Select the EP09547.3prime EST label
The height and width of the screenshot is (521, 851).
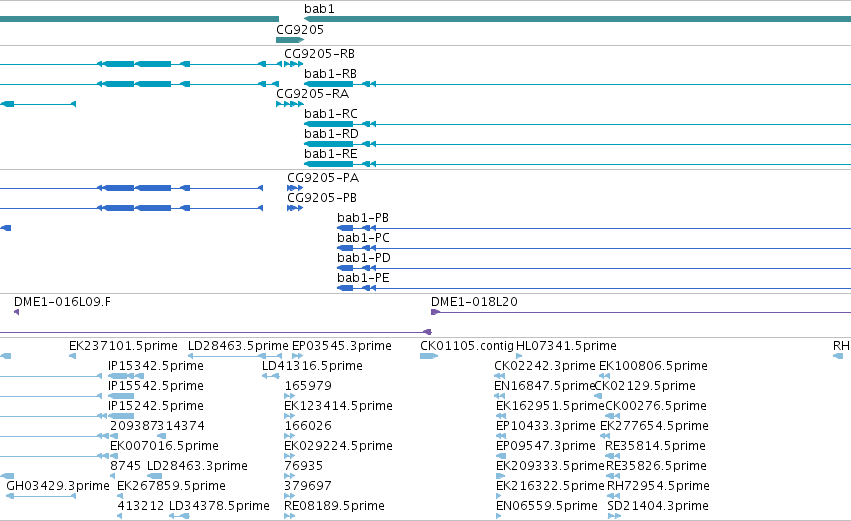coord(545,447)
